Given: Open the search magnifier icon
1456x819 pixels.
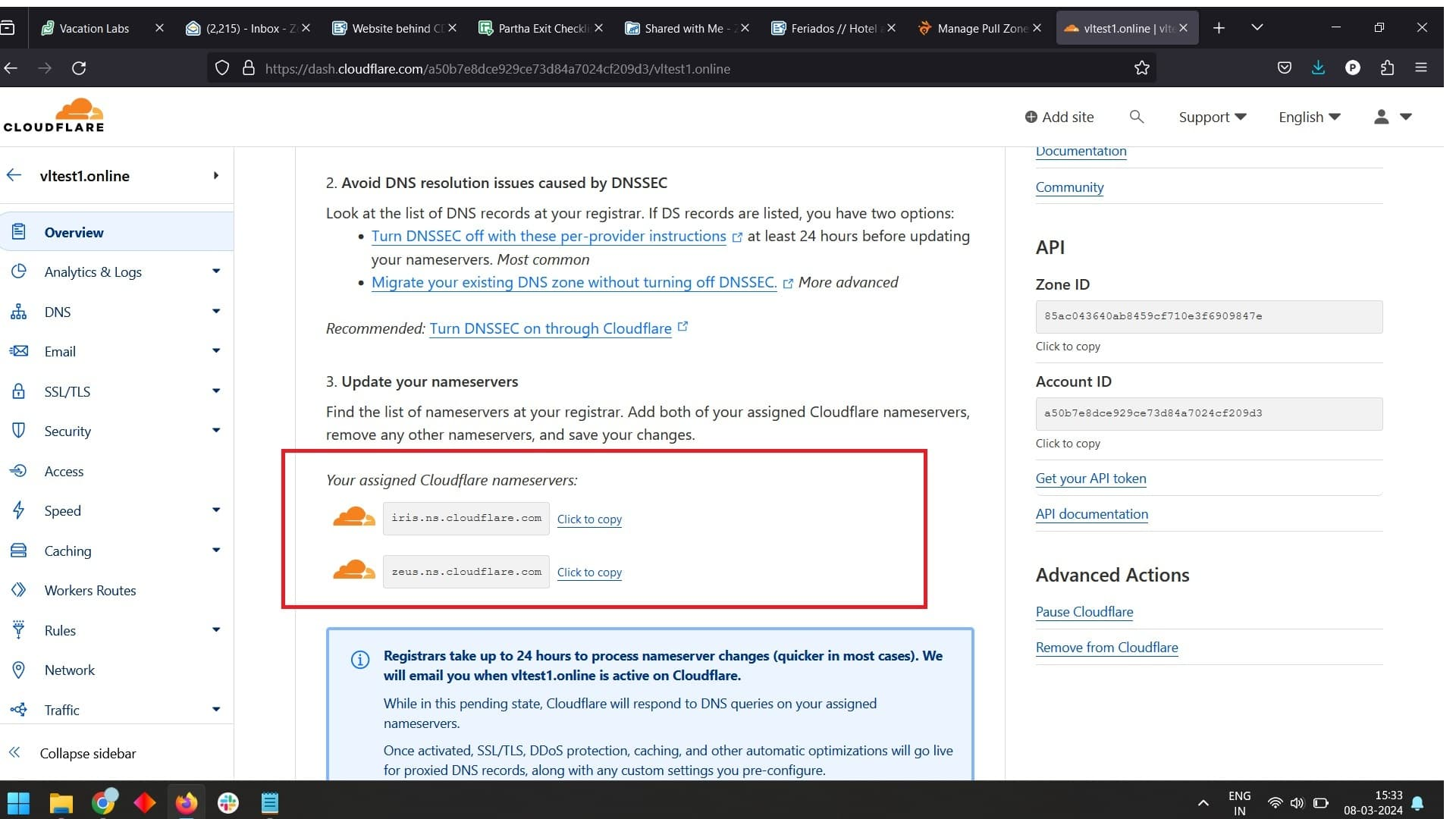Looking at the screenshot, I should 1136,117.
